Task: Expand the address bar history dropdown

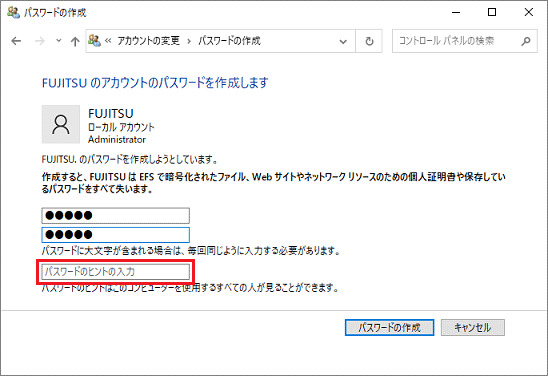Action: (x=343, y=41)
